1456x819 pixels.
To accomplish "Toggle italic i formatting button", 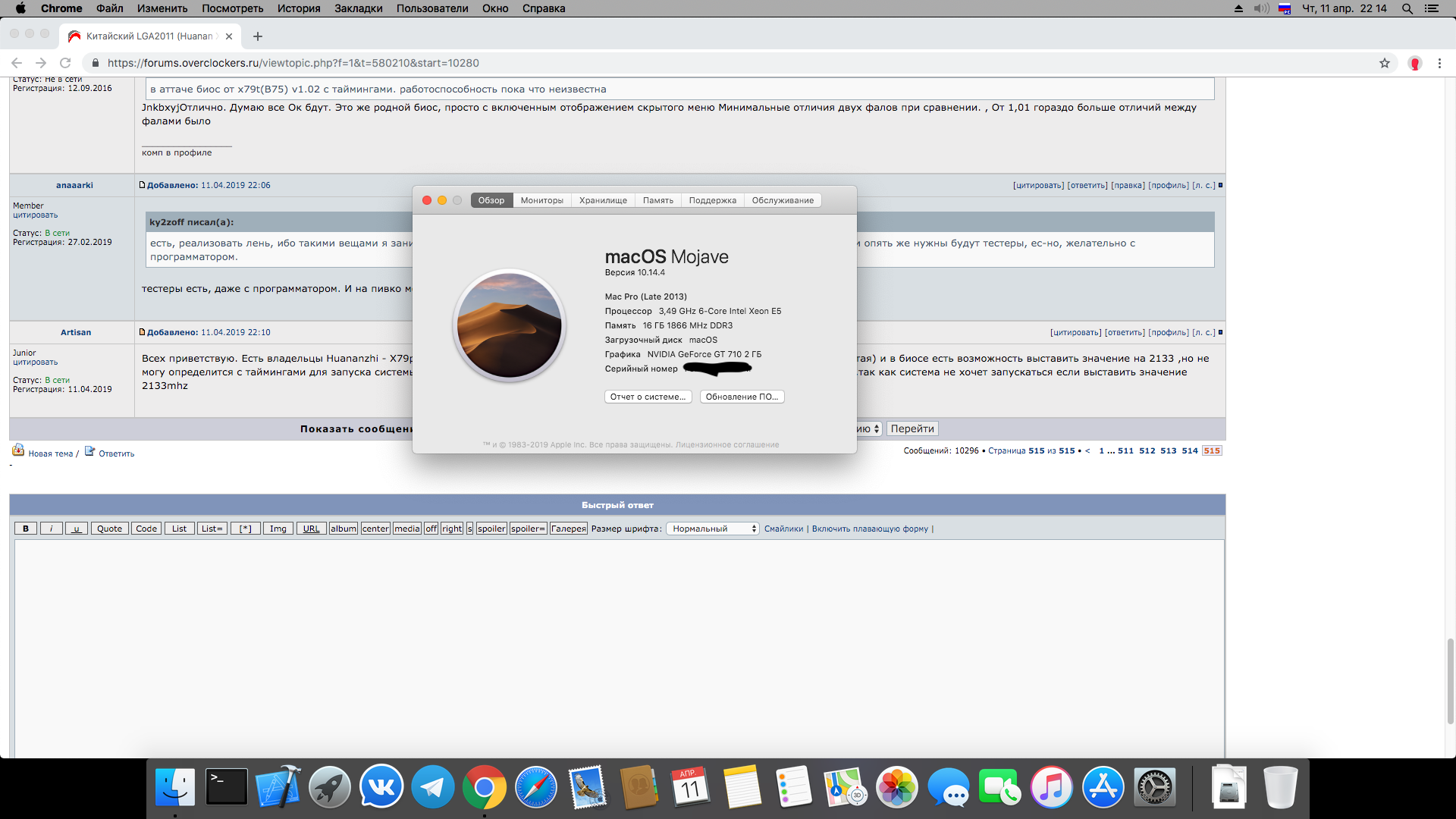I will pos(51,529).
